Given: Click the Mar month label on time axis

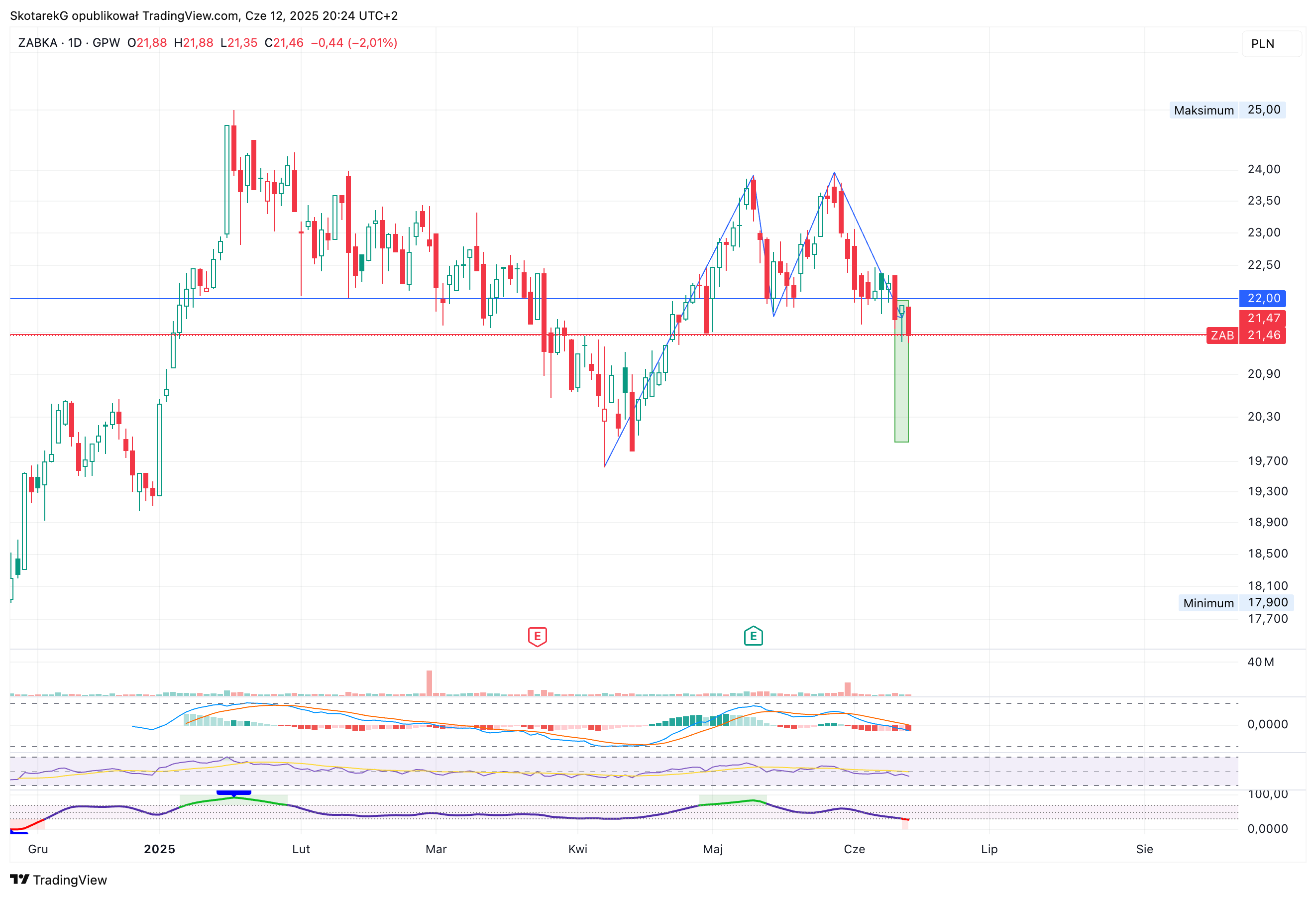Looking at the screenshot, I should coord(436,849).
